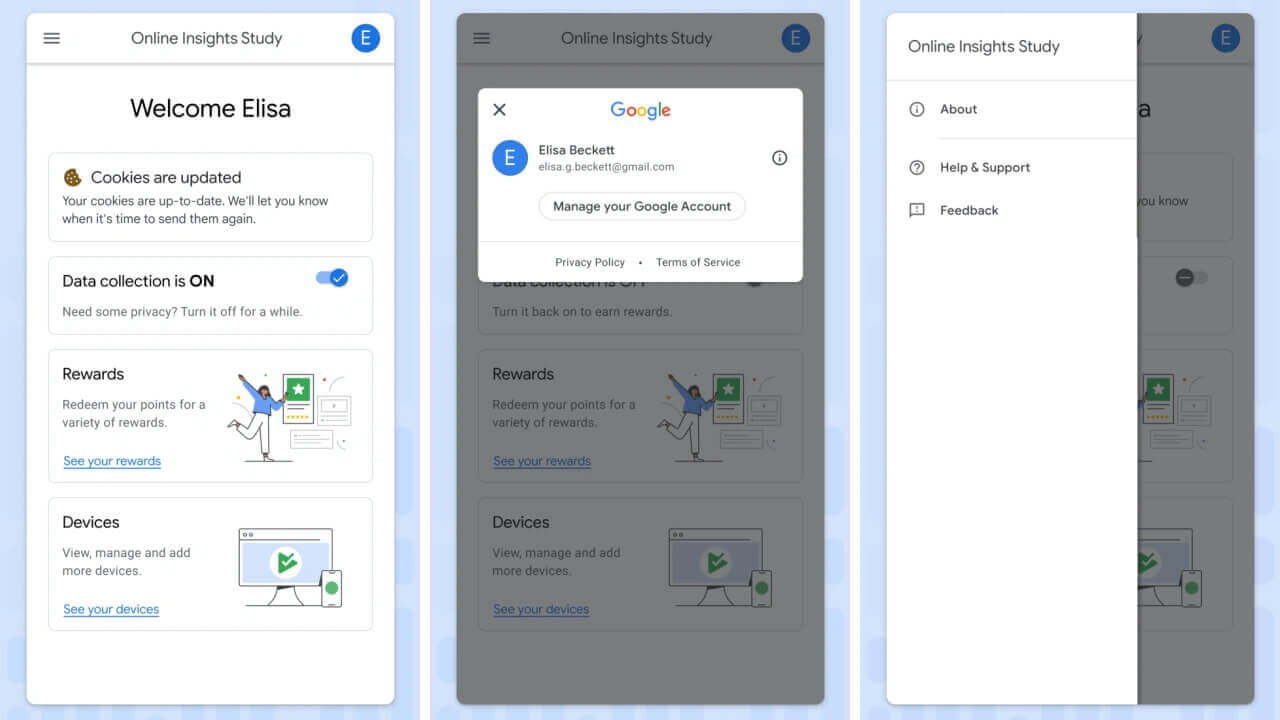This screenshot has width=1280, height=720.
Task: Turn off the Data collection is ON toggle
Action: [333, 278]
